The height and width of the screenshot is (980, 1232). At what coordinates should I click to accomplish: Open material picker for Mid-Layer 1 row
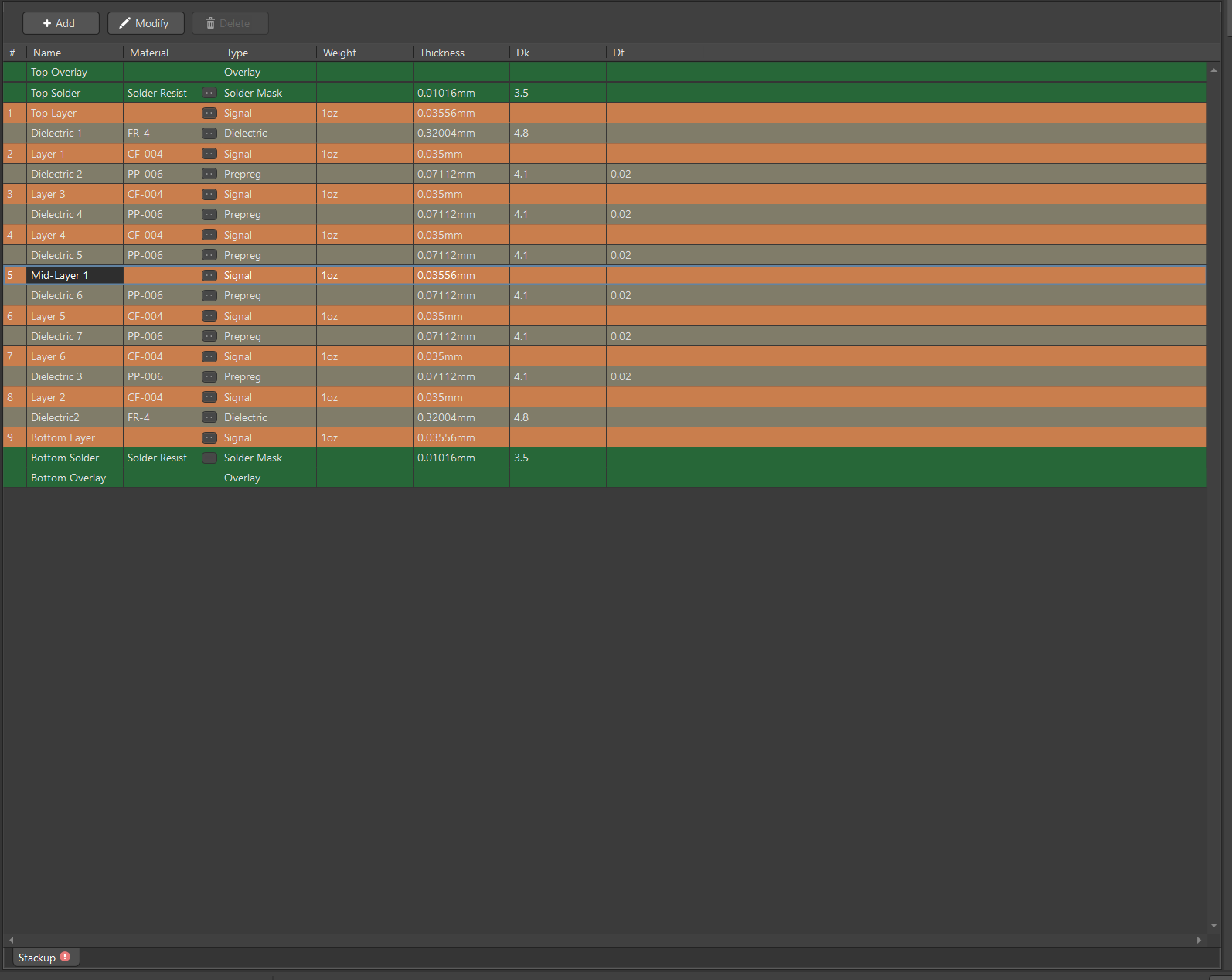tap(209, 275)
